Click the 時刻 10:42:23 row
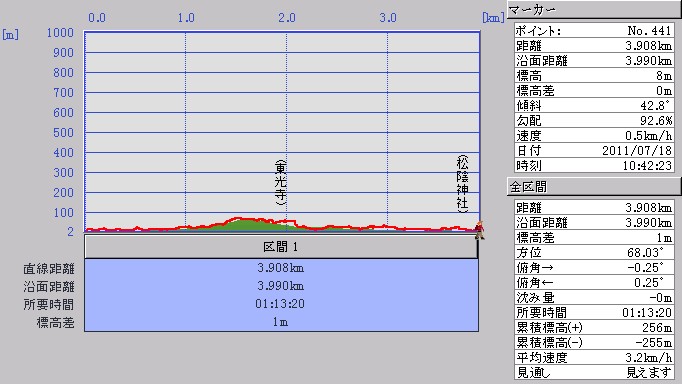Viewport: 682px width, 384px height. pos(594,165)
